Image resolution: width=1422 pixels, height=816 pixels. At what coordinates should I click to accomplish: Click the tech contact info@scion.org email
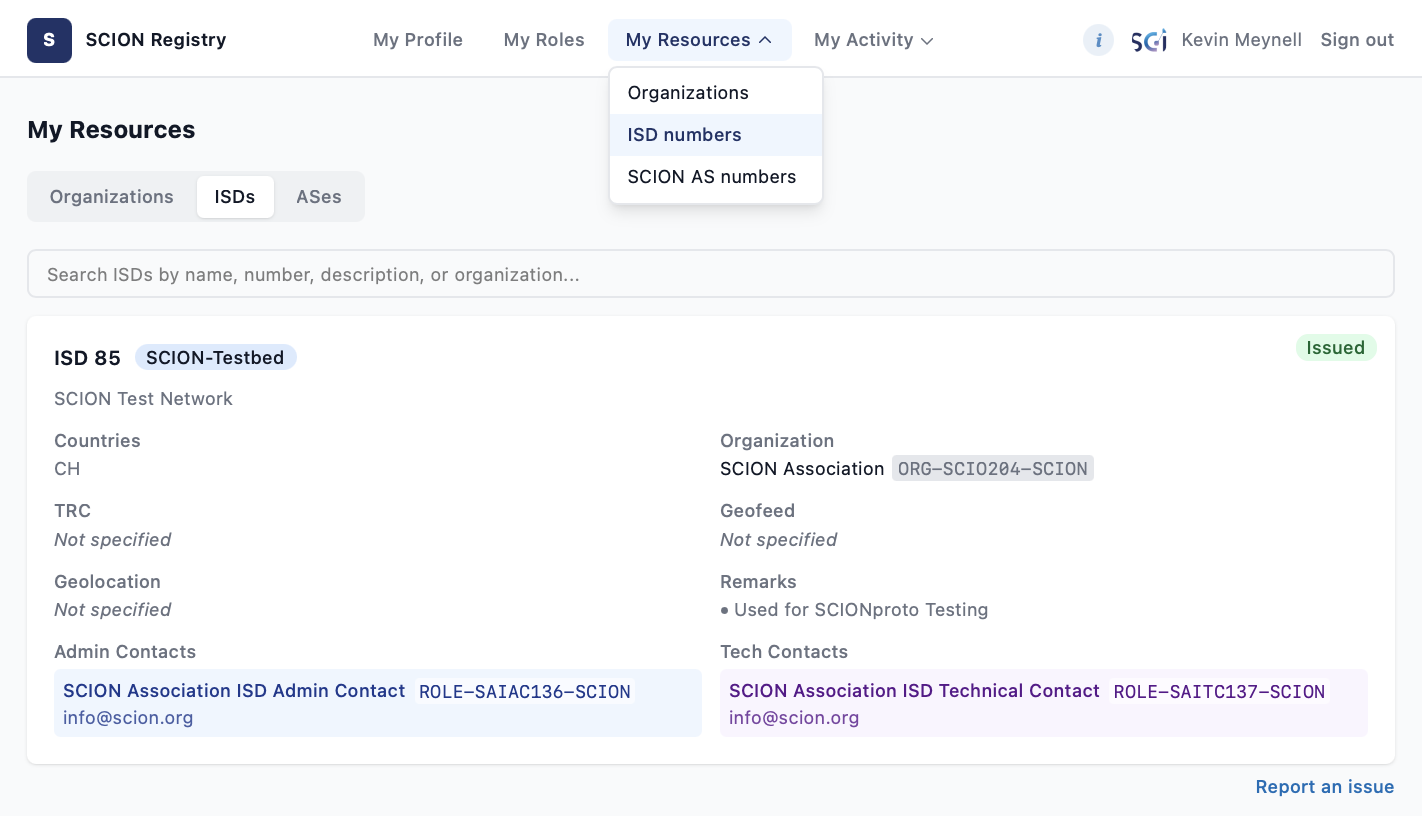point(794,718)
